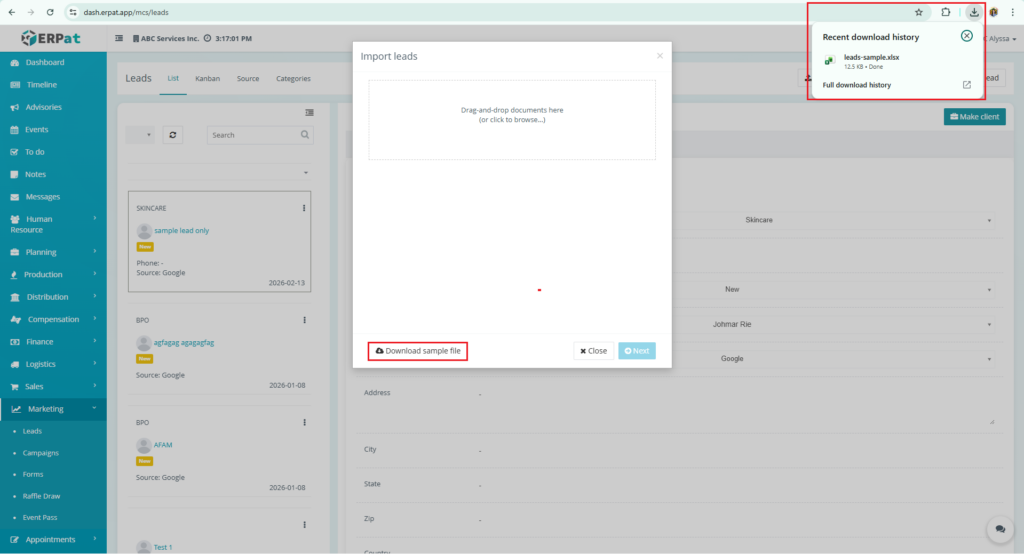Open the Chrome extensions puzzle icon
The height and width of the screenshot is (554, 1024).
tap(945, 12)
